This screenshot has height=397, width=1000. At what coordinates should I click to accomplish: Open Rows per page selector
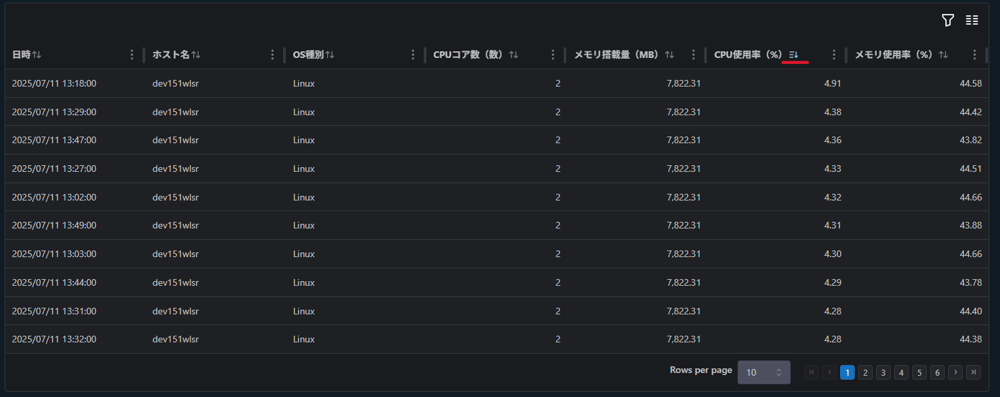(764, 372)
